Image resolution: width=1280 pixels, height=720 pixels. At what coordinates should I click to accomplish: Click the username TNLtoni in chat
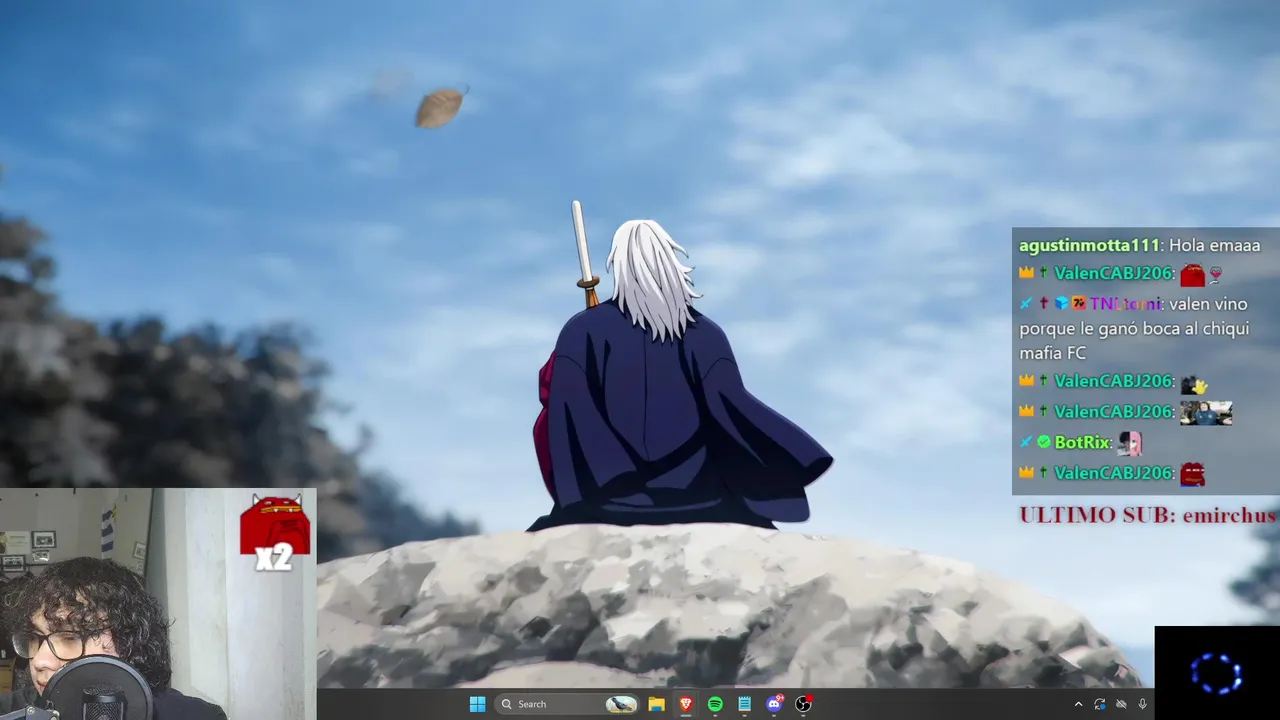pyautogui.click(x=1125, y=303)
